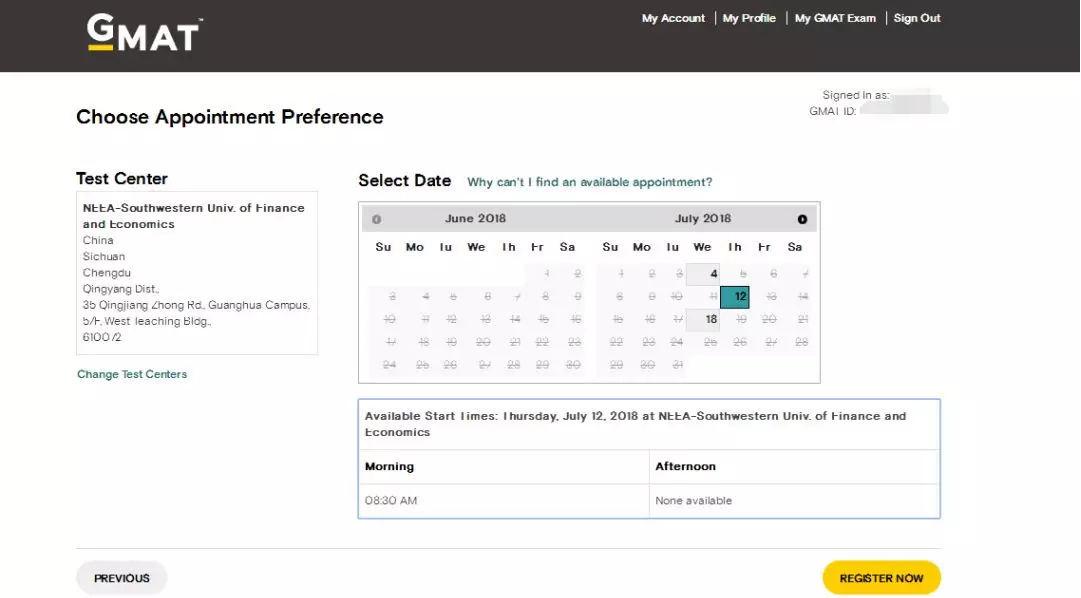This screenshot has width=1081, height=598.
Task: Click the Choose Appointment Preference heading
Action: (x=230, y=117)
